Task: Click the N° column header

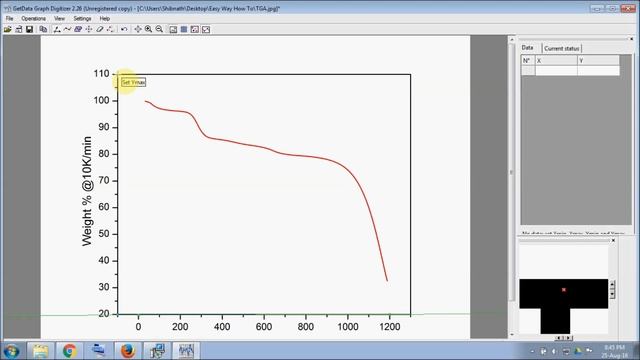Action: [528, 60]
